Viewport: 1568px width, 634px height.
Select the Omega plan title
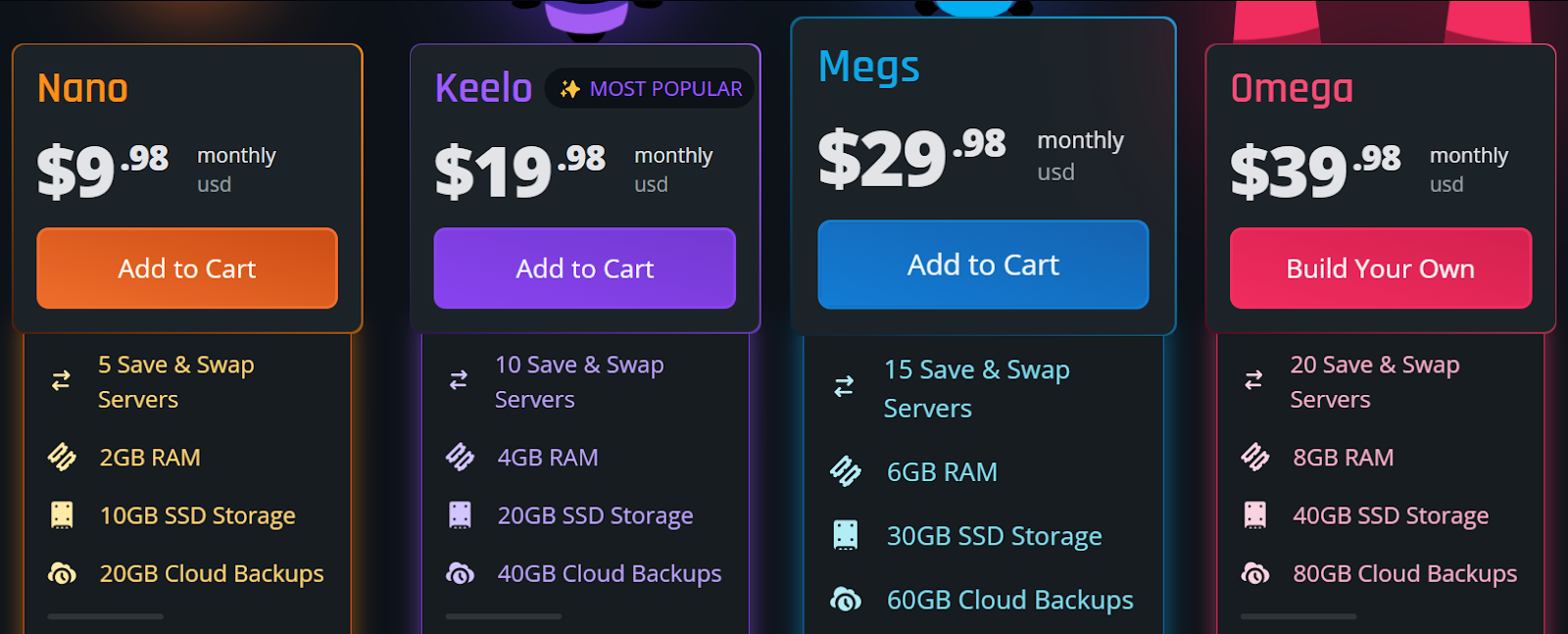click(x=1292, y=89)
